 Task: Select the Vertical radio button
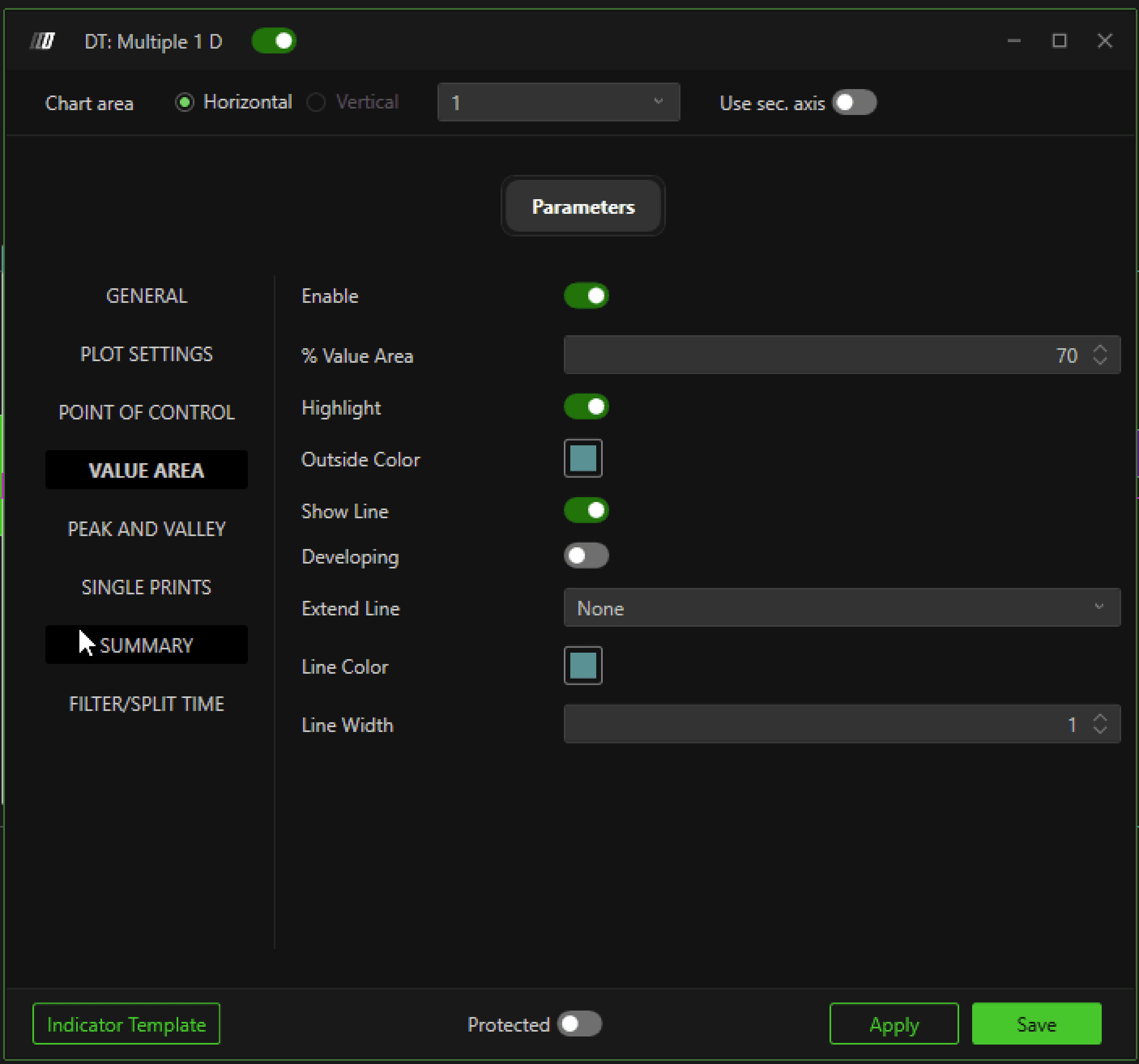point(316,102)
